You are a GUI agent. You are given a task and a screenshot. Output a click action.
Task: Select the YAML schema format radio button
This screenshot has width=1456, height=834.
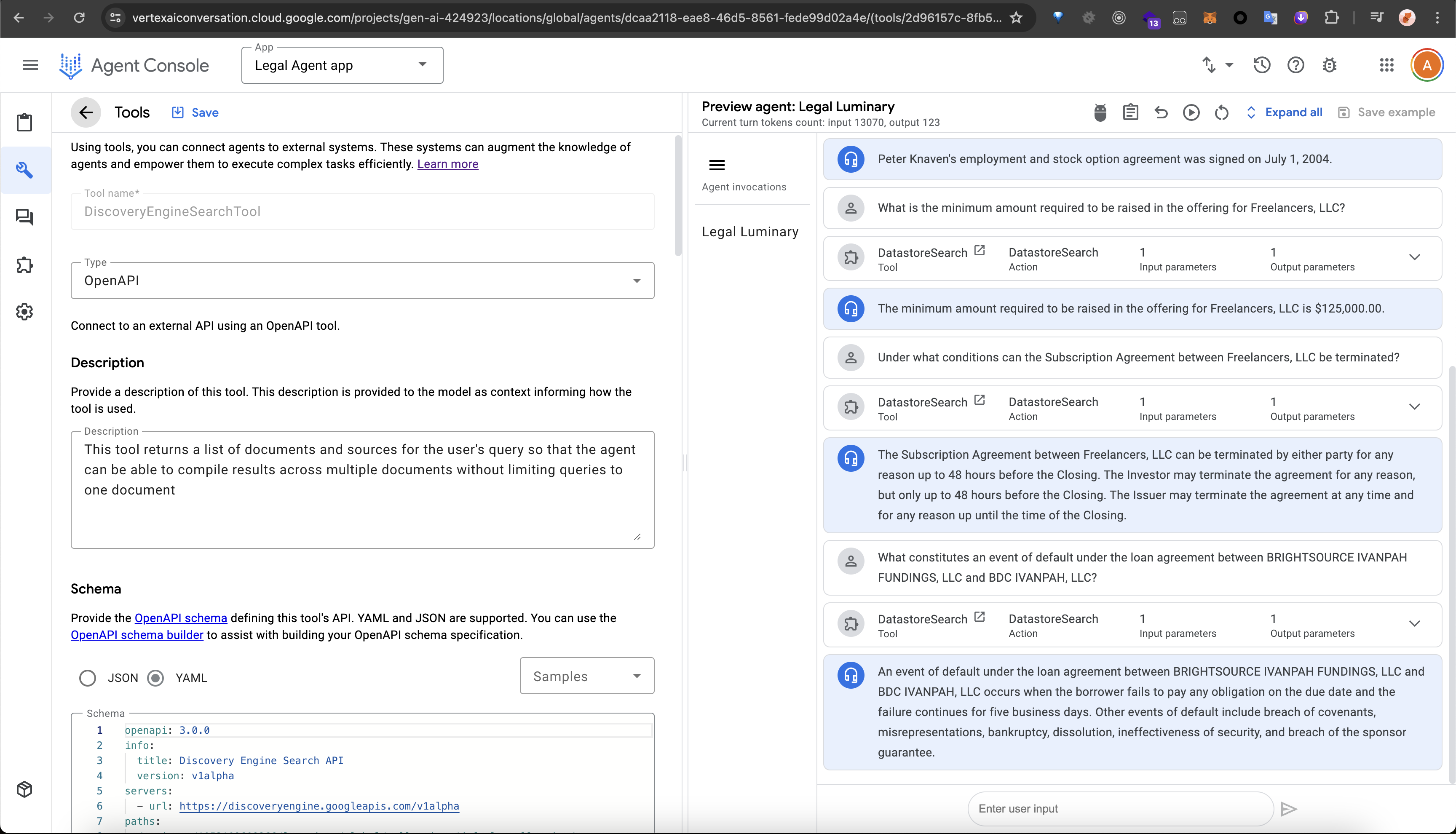pos(156,678)
